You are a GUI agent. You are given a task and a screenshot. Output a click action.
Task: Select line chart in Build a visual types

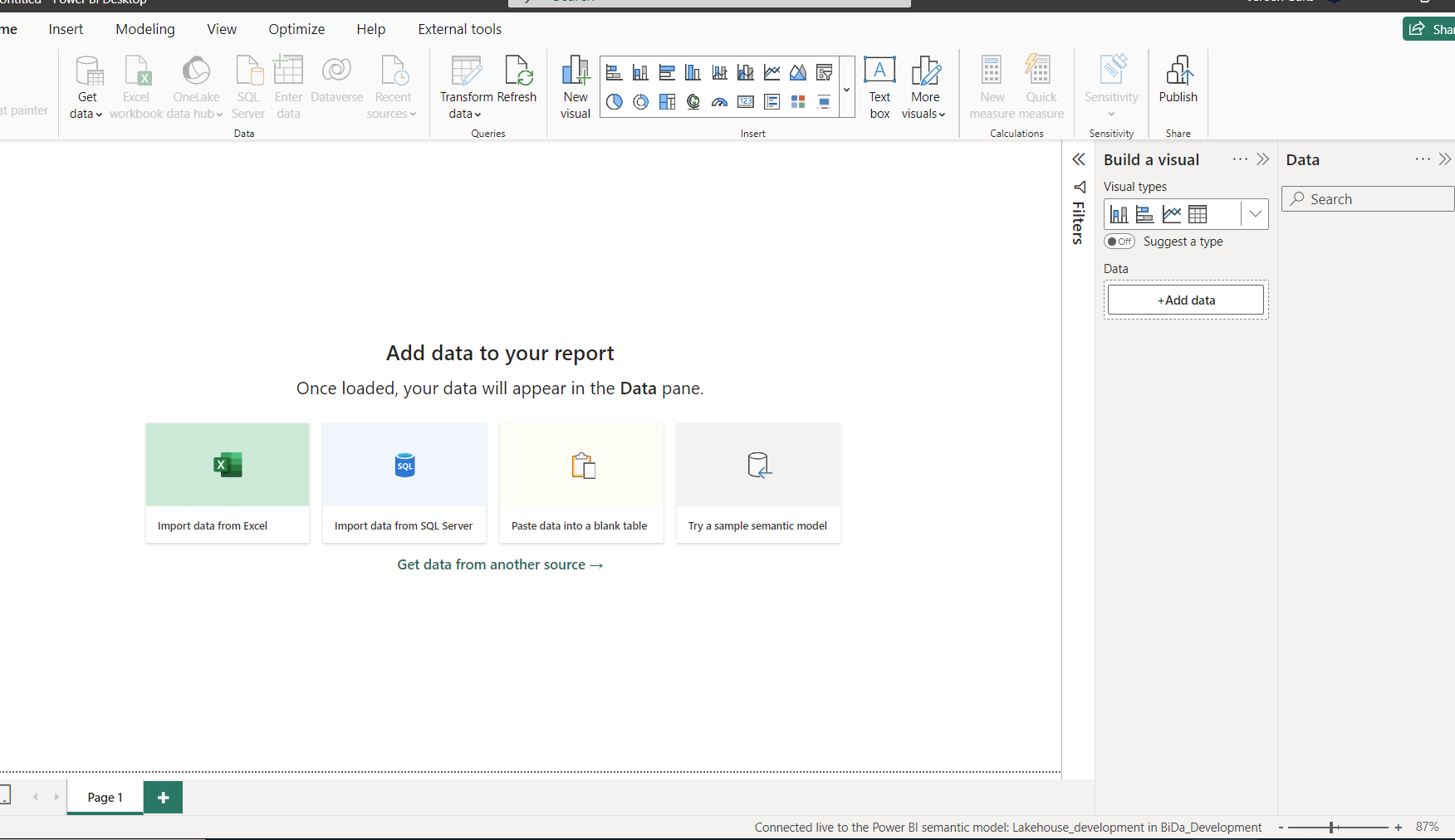pos(1171,214)
